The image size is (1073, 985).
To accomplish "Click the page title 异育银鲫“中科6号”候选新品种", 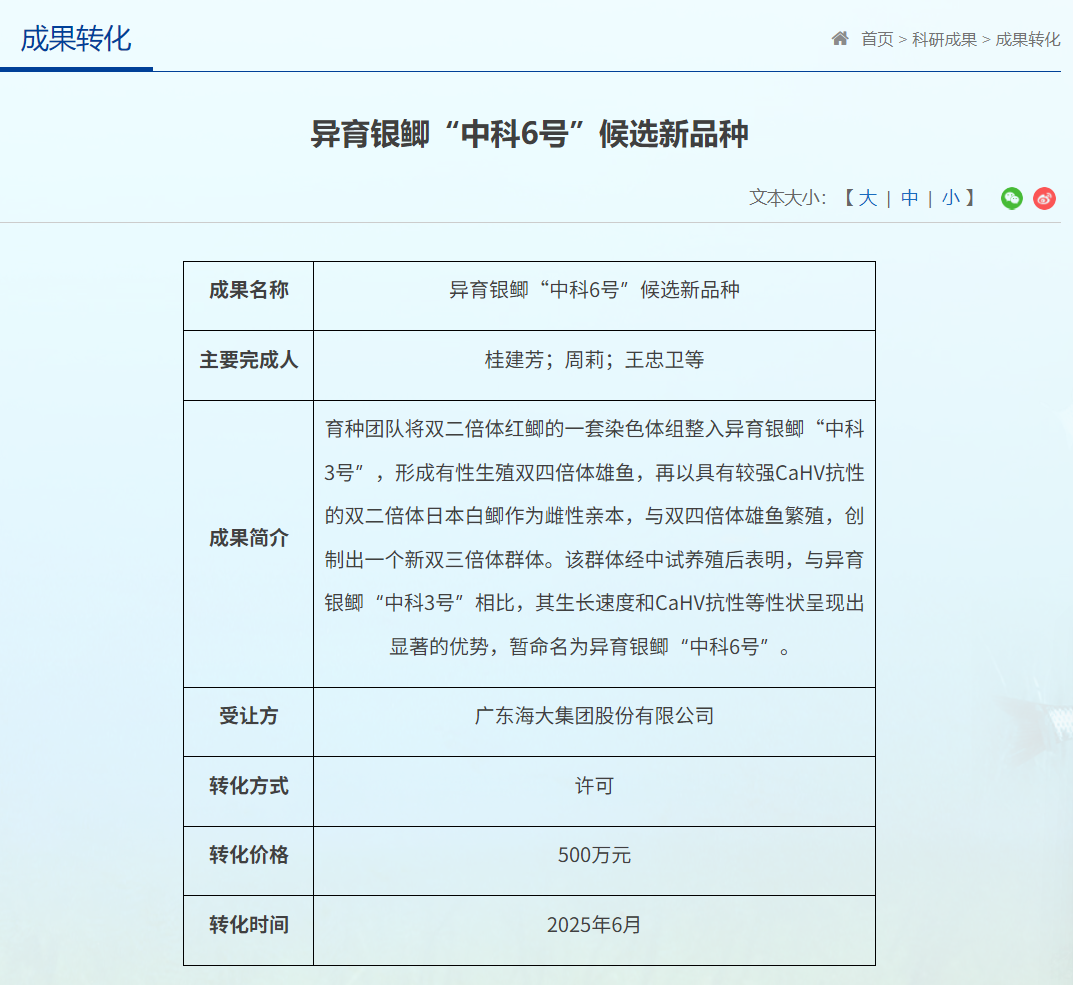I will pos(530,133).
